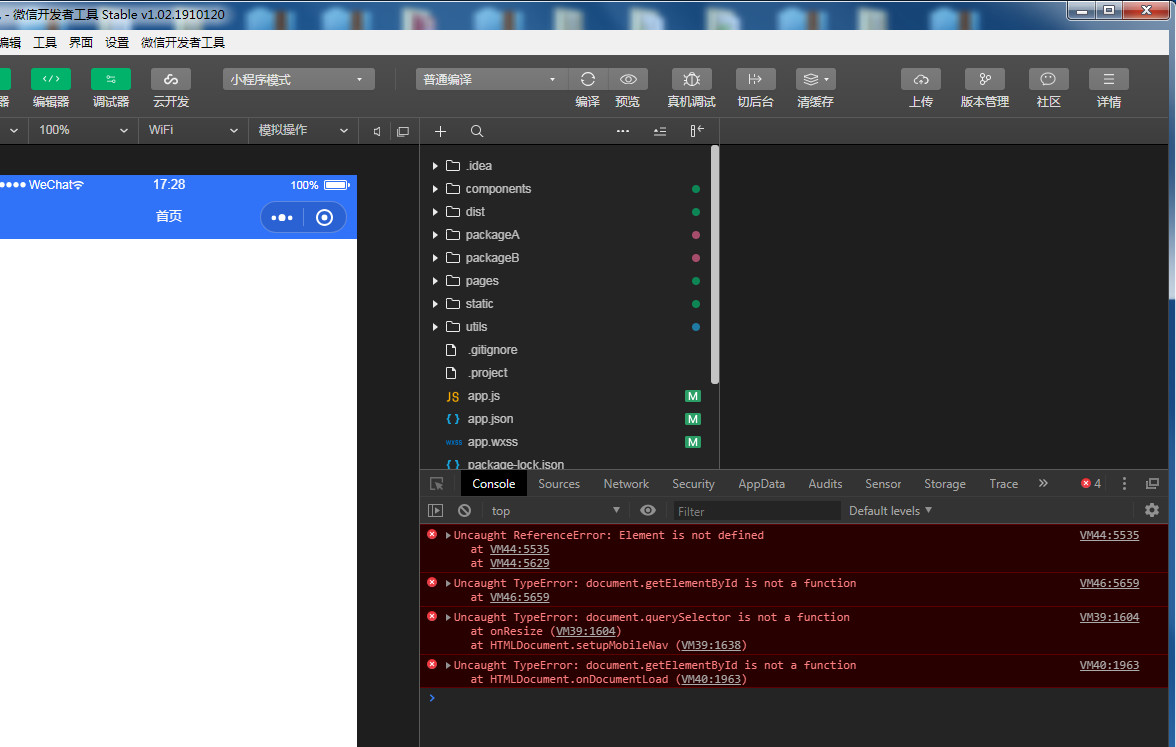Screen dimensions: 1176x747
Task: Open the Default levels dropdown
Action: 890,511
